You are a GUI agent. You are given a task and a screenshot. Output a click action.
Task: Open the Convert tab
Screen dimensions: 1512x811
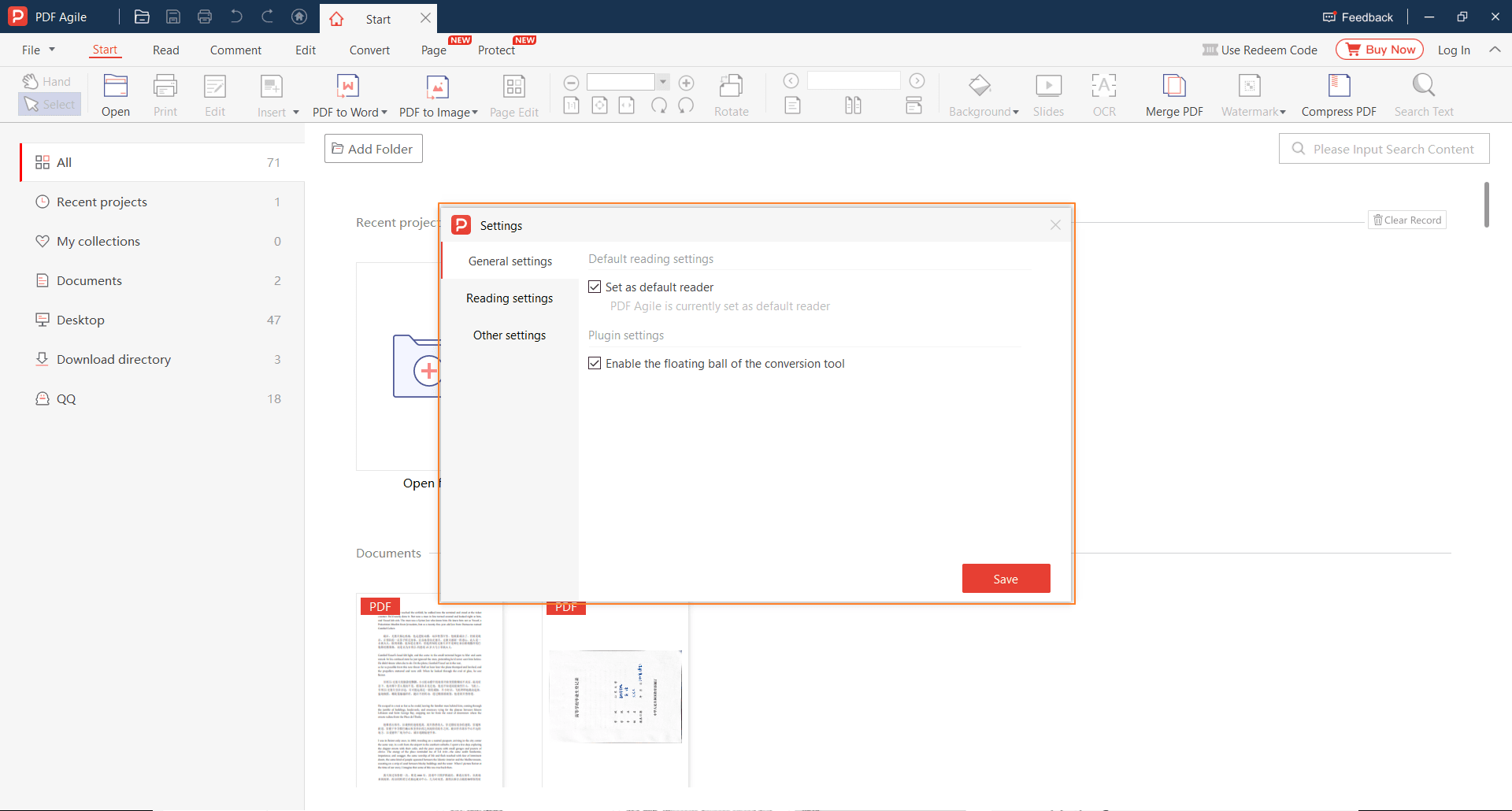coord(369,50)
